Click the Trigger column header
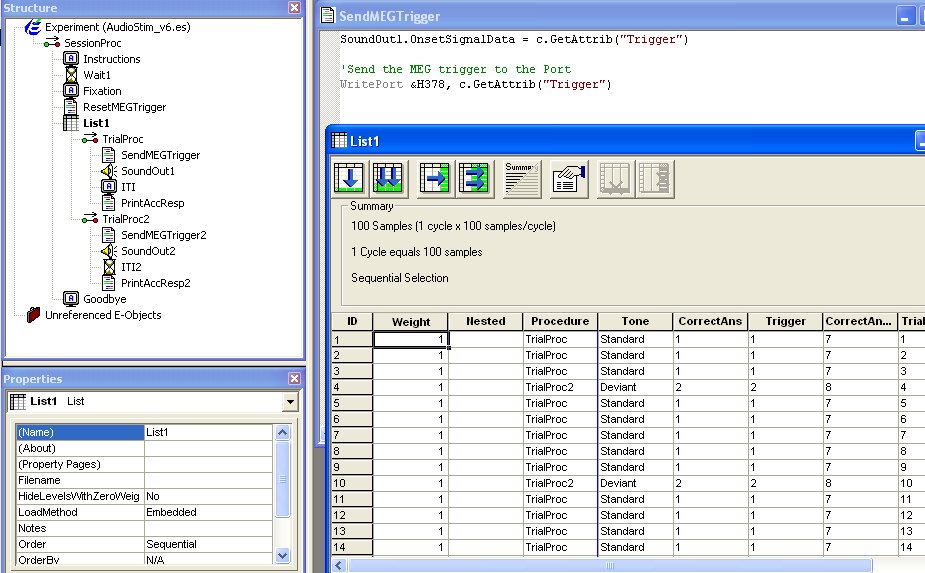925x573 pixels. click(785, 321)
